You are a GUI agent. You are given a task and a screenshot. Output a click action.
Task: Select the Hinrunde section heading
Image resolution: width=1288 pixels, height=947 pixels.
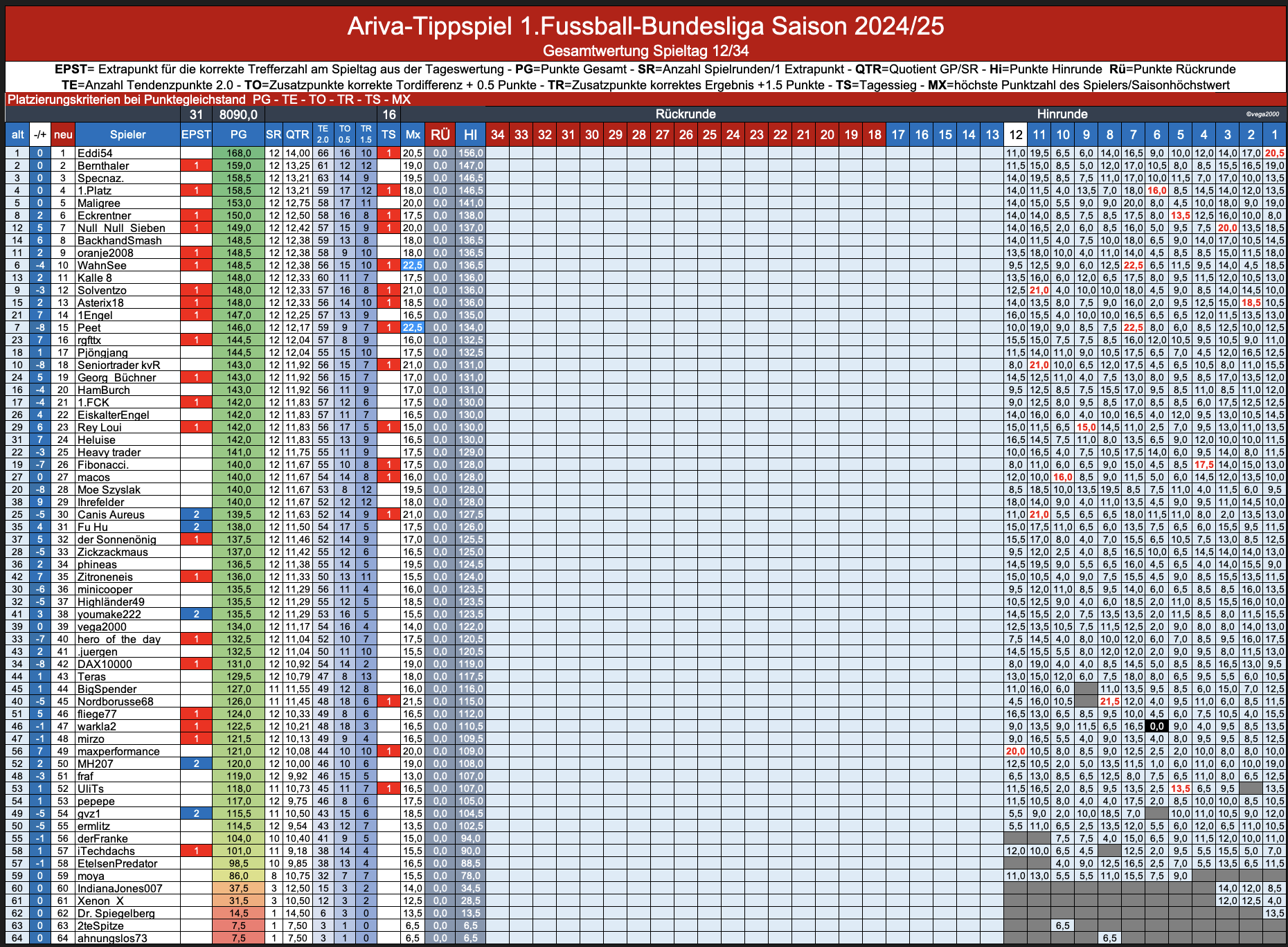point(1062,114)
